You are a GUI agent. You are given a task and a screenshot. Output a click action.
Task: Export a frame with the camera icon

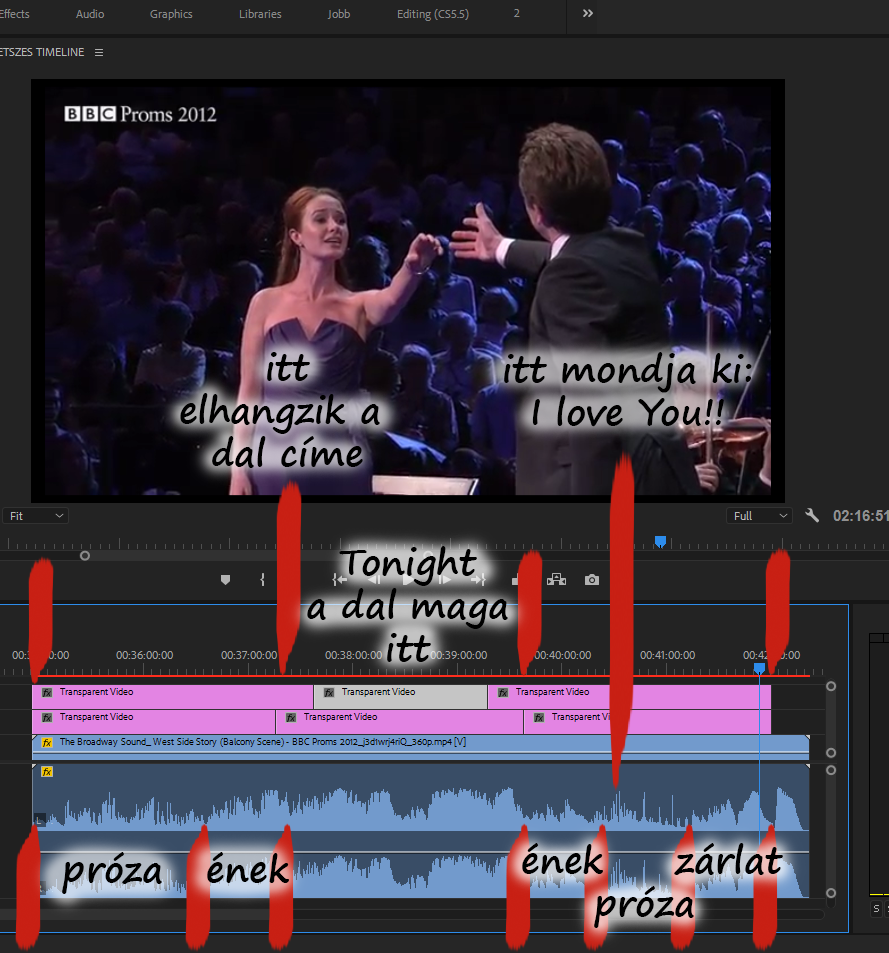591,580
